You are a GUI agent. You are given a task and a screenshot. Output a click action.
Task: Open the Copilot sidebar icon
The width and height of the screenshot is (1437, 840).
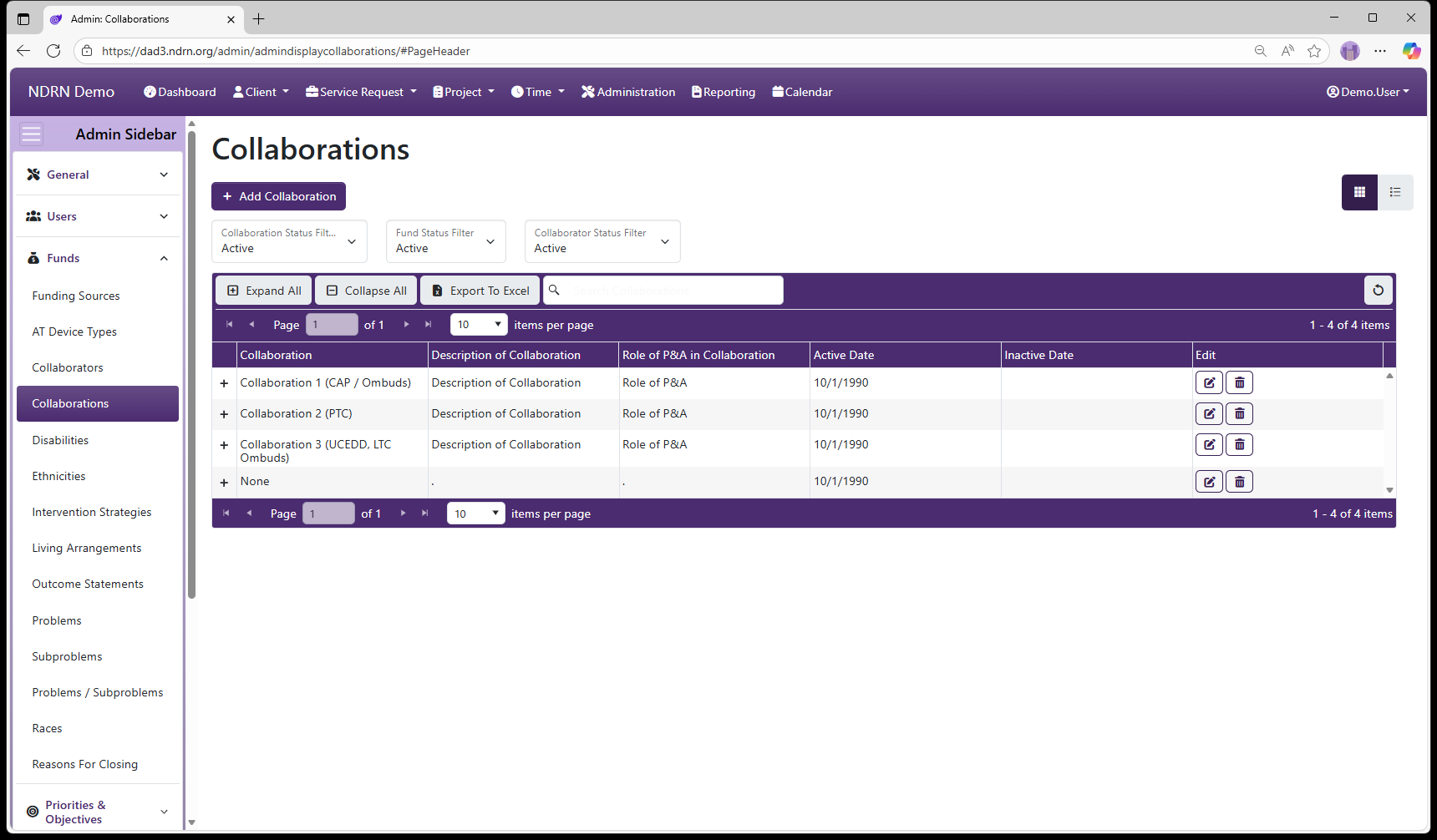click(1411, 51)
